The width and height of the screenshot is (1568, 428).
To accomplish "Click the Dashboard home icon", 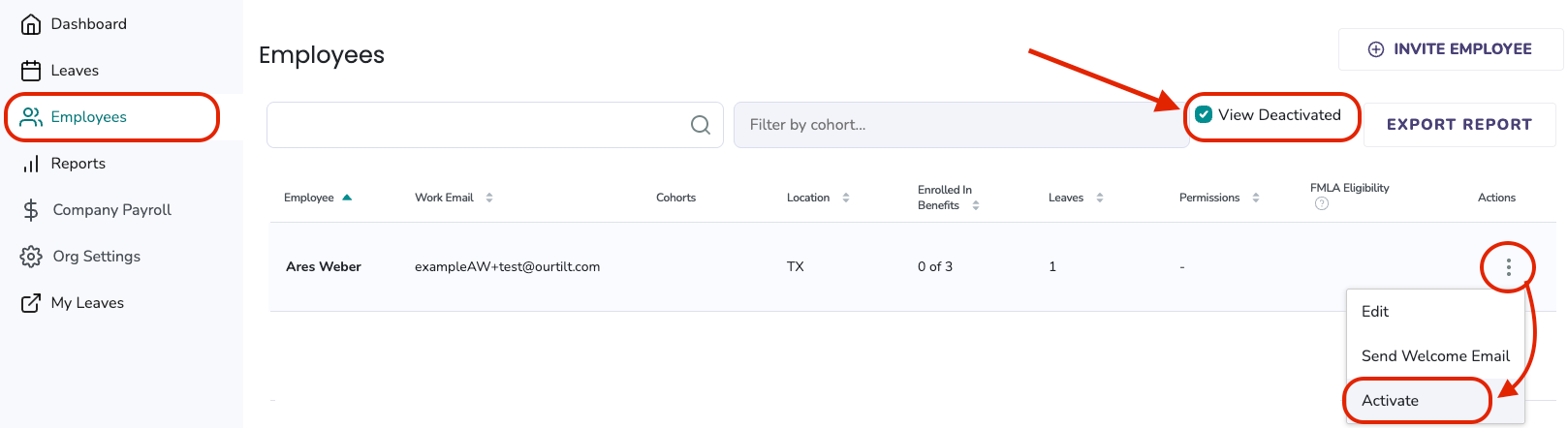I will click(x=31, y=24).
